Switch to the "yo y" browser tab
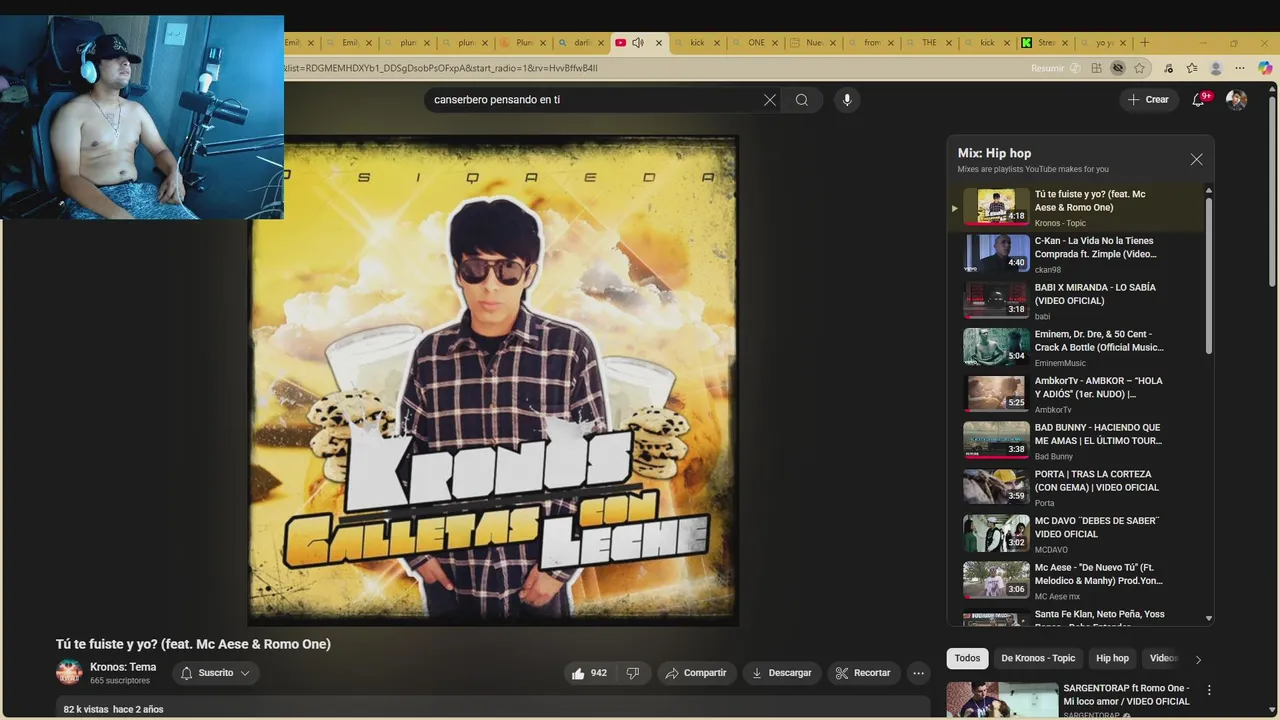Viewport: 1280px width, 720px height. [1103, 43]
